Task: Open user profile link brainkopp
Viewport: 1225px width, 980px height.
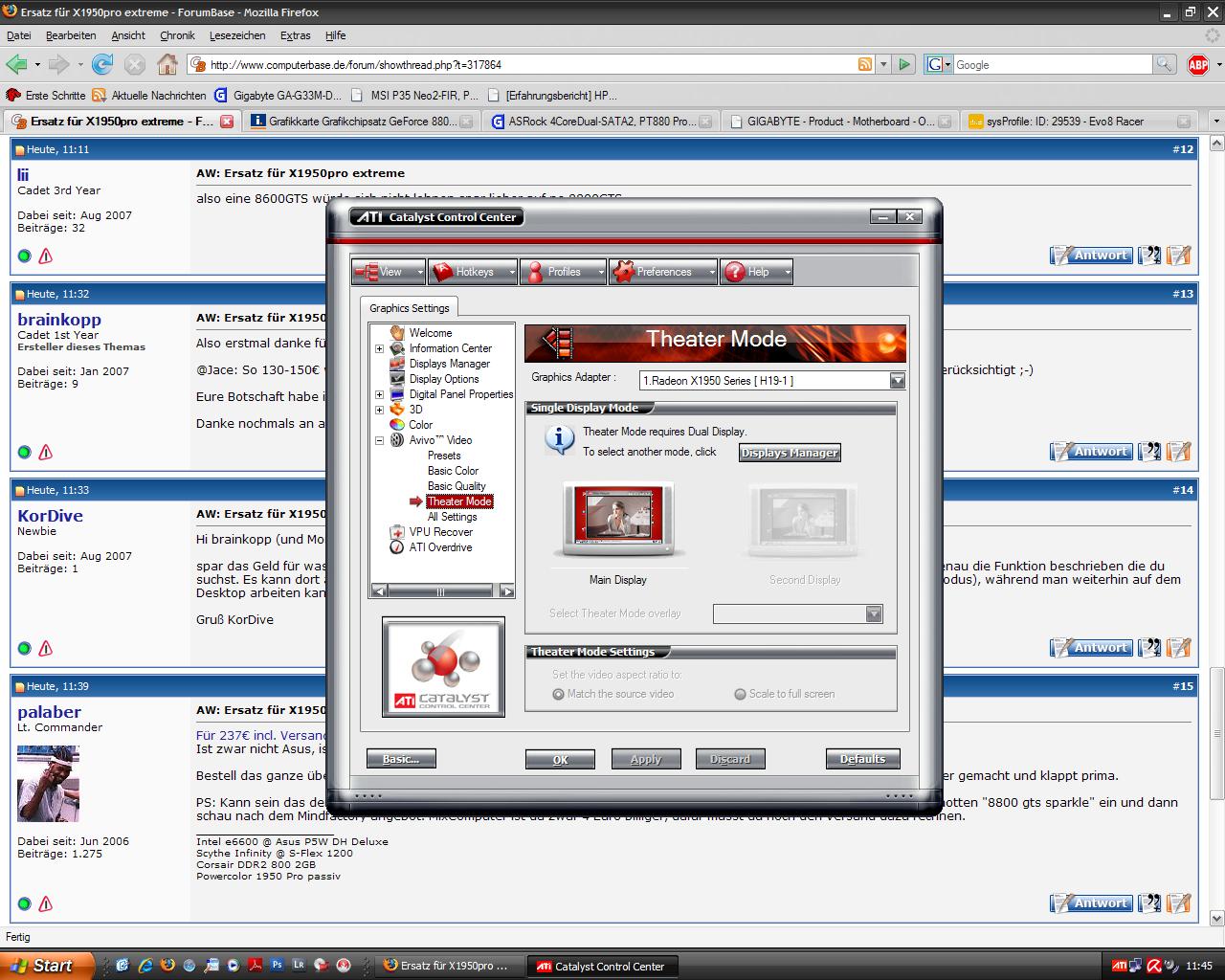Action: pos(59,320)
